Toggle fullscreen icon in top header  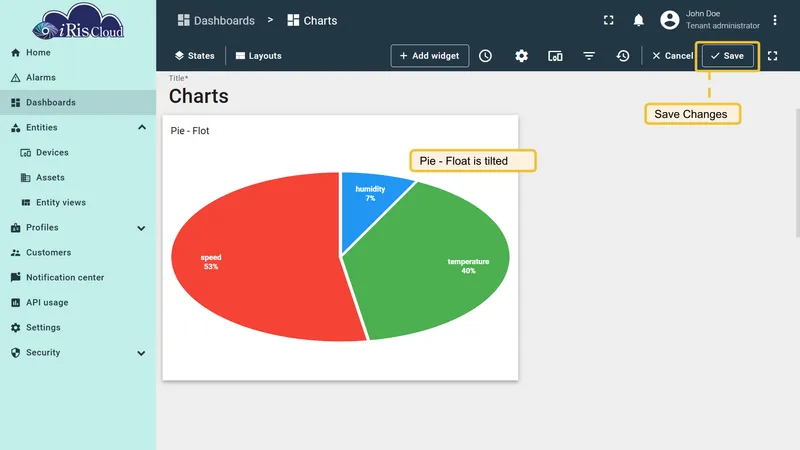point(609,20)
